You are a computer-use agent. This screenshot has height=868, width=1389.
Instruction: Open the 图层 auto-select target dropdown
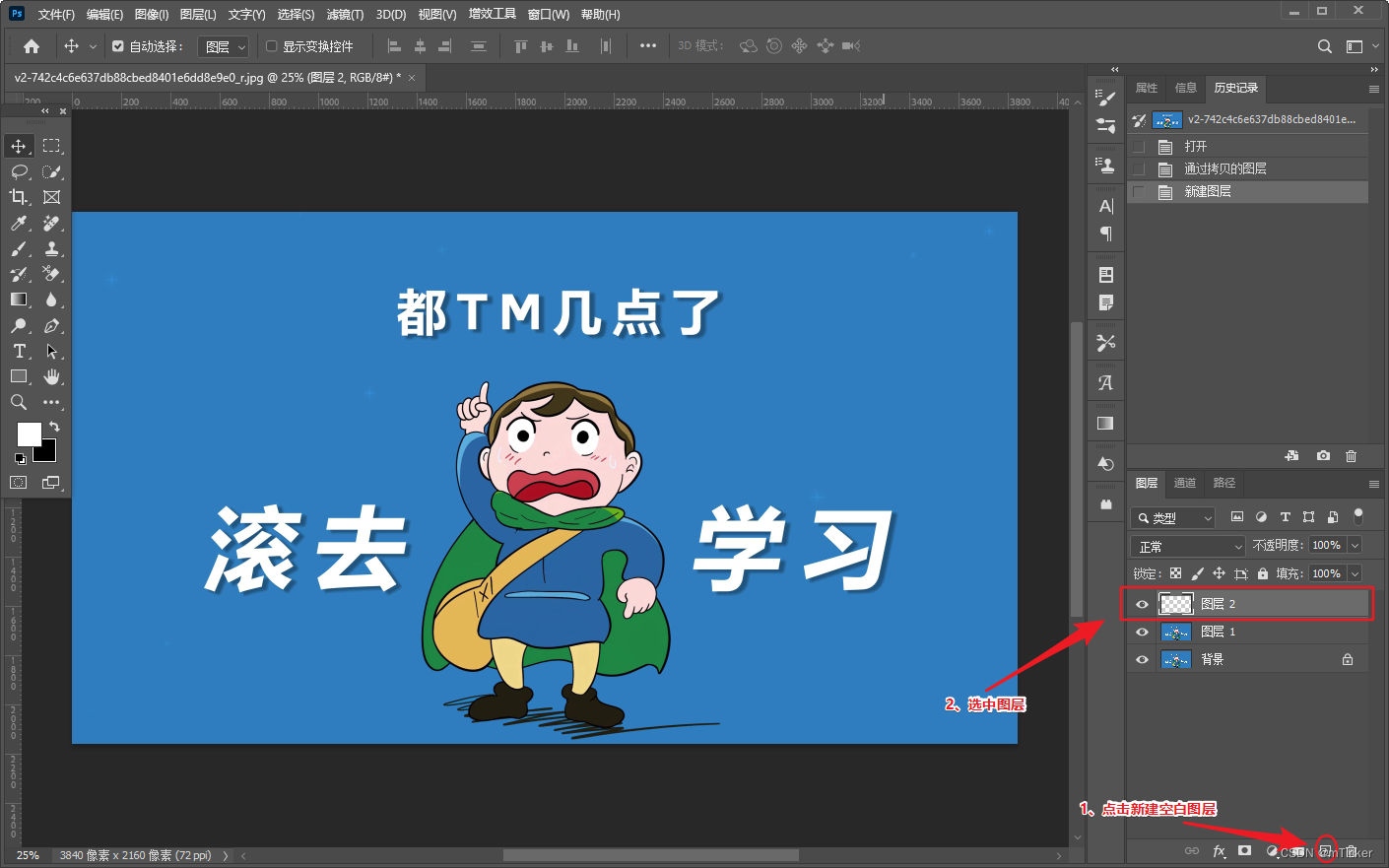[224, 46]
